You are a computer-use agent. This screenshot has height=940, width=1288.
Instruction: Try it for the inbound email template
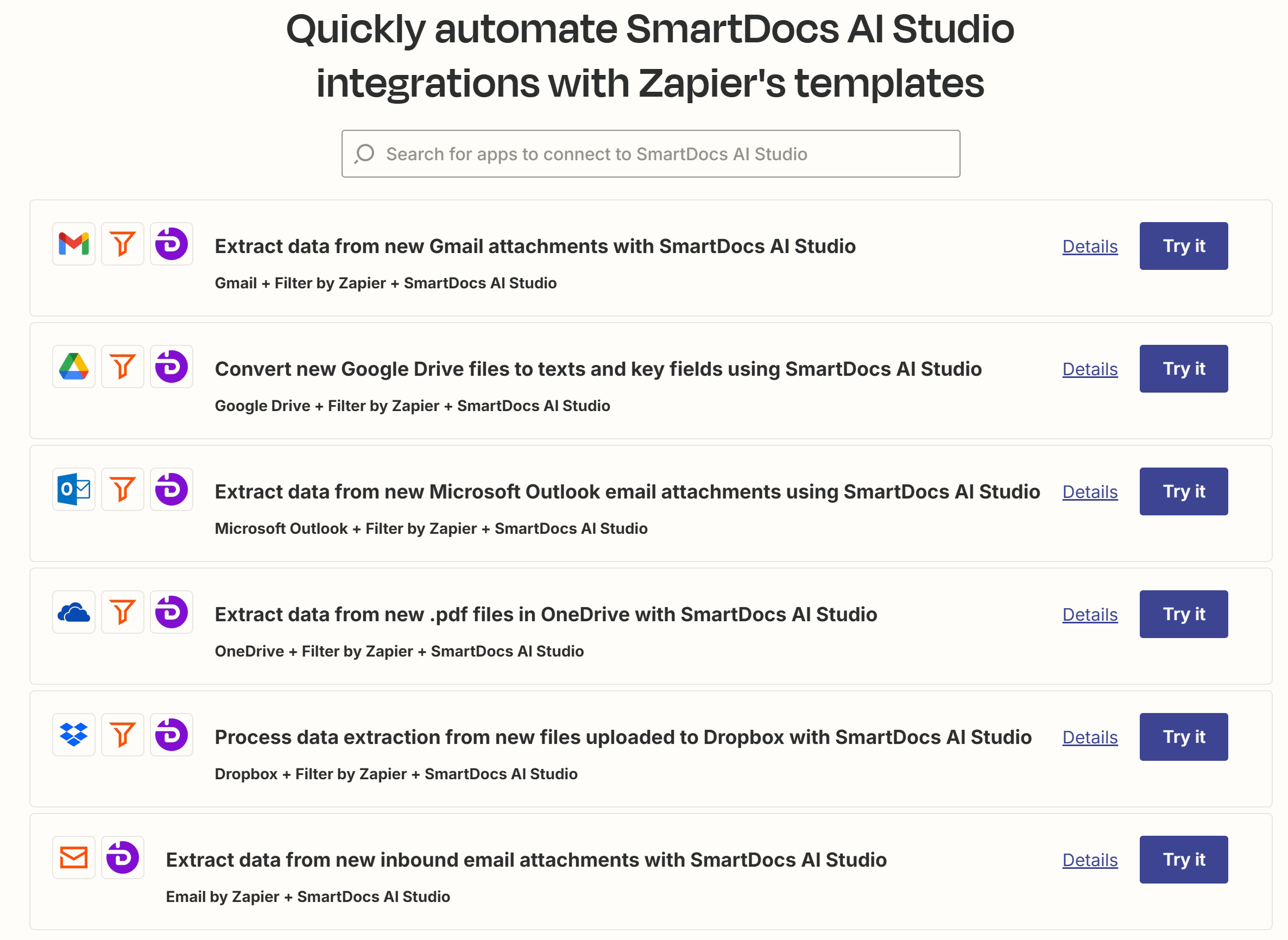(x=1185, y=861)
